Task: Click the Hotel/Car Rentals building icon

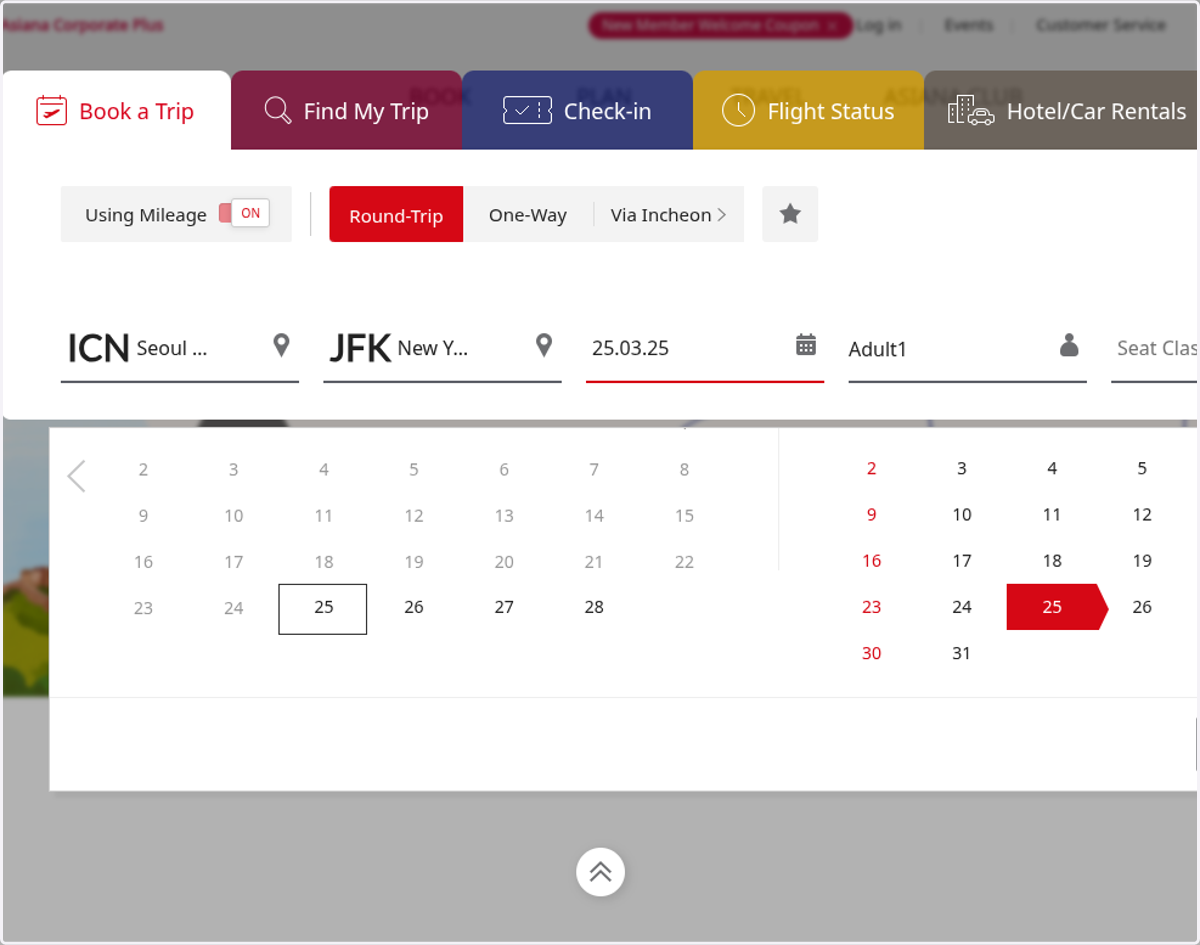Action: (x=971, y=110)
